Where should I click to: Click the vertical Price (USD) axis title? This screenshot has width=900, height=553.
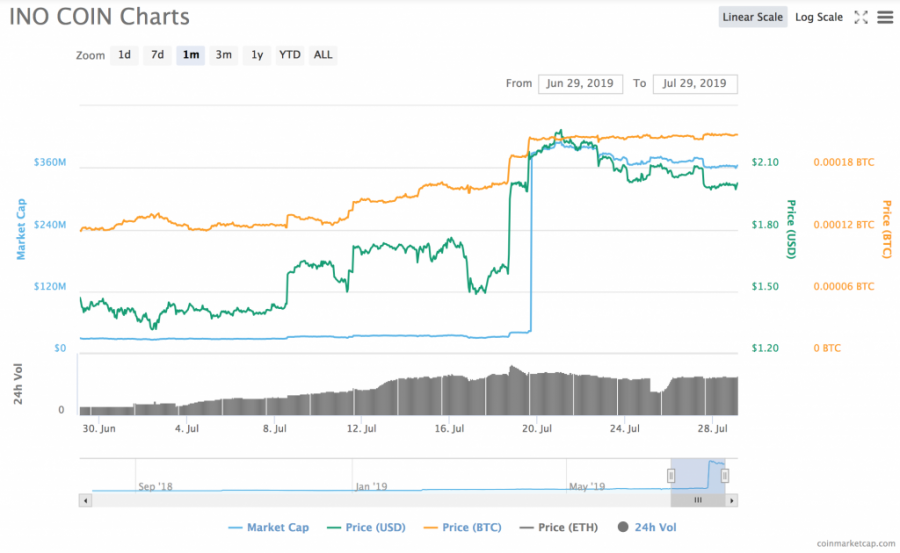pyautogui.click(x=791, y=229)
